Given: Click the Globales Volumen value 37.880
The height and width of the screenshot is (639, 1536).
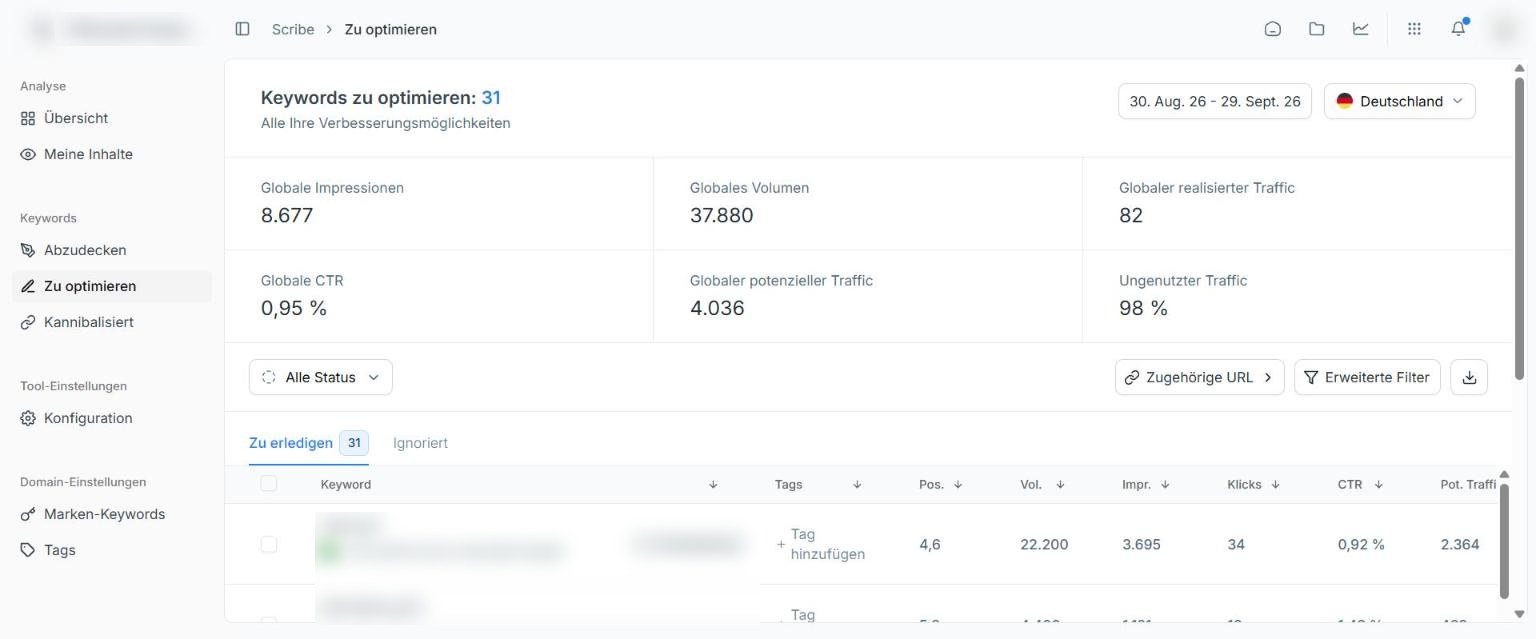Looking at the screenshot, I should 722,215.
